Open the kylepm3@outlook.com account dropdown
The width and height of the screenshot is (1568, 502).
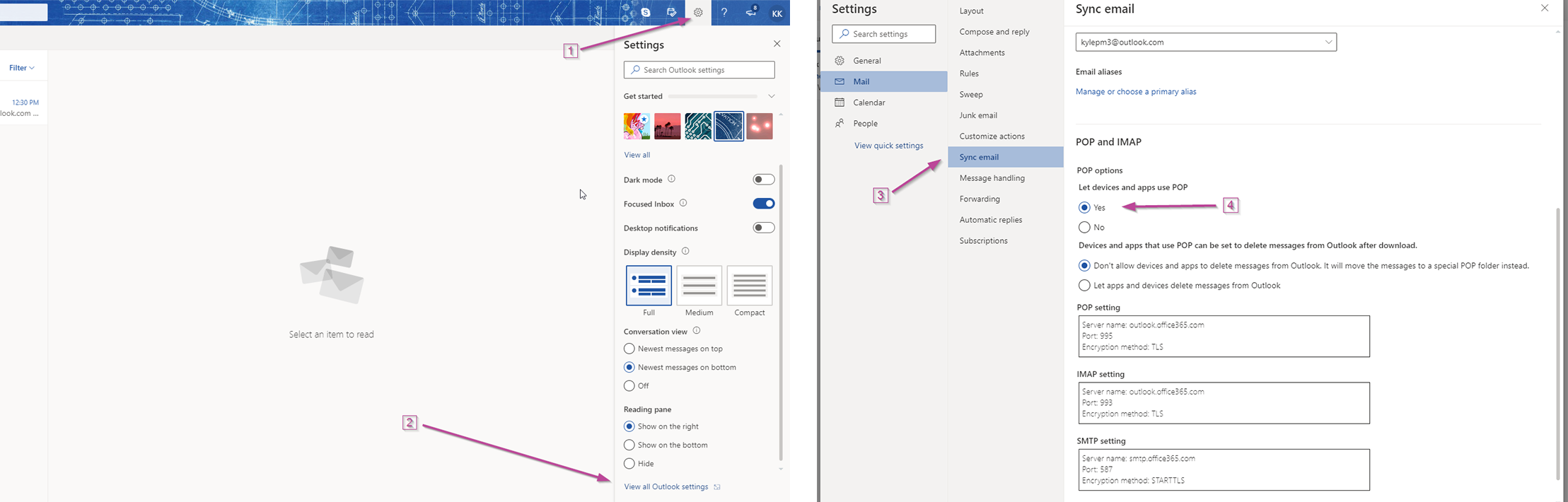click(x=1206, y=42)
